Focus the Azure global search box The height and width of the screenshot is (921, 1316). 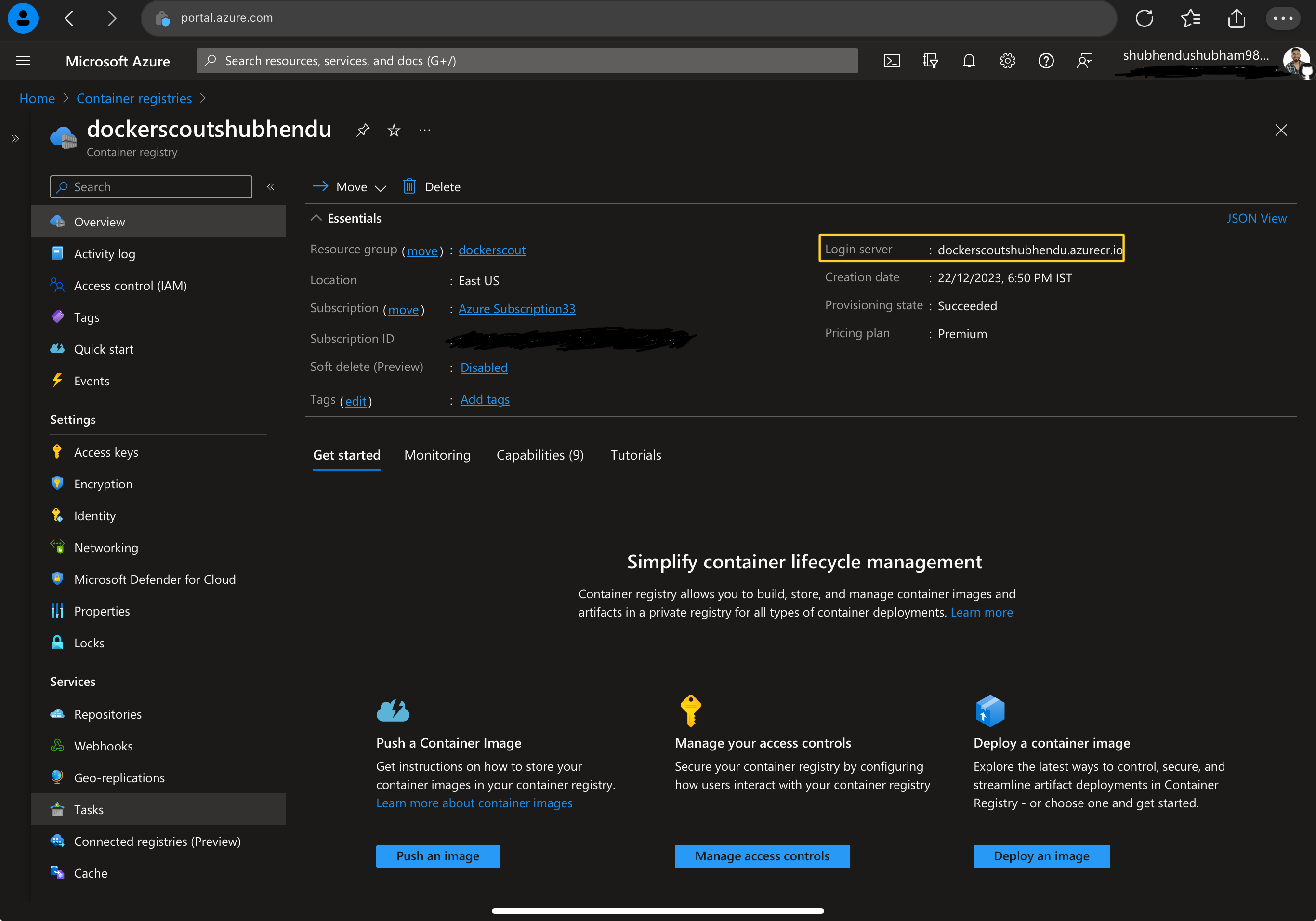pos(527,61)
